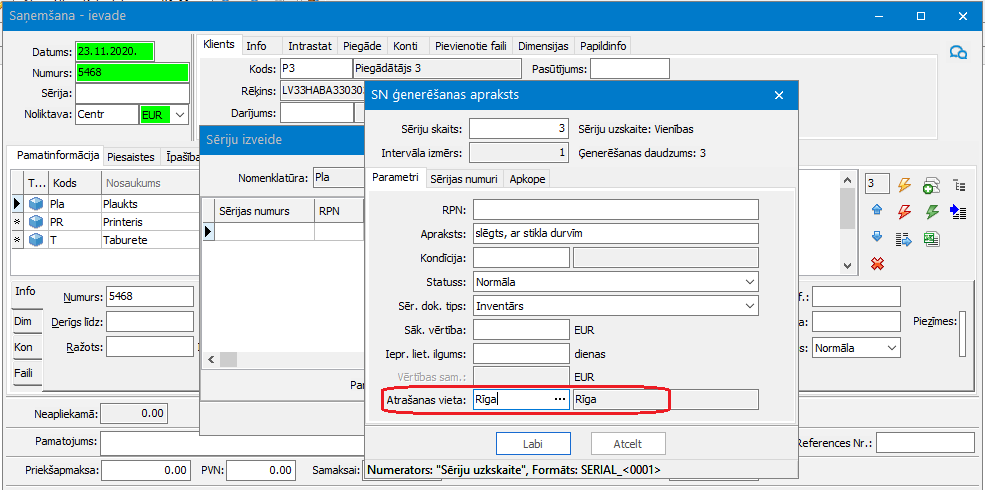Screen dimensions: 985x490
Task: Click the blue arrow insert-into-list icon
Action: point(958,212)
